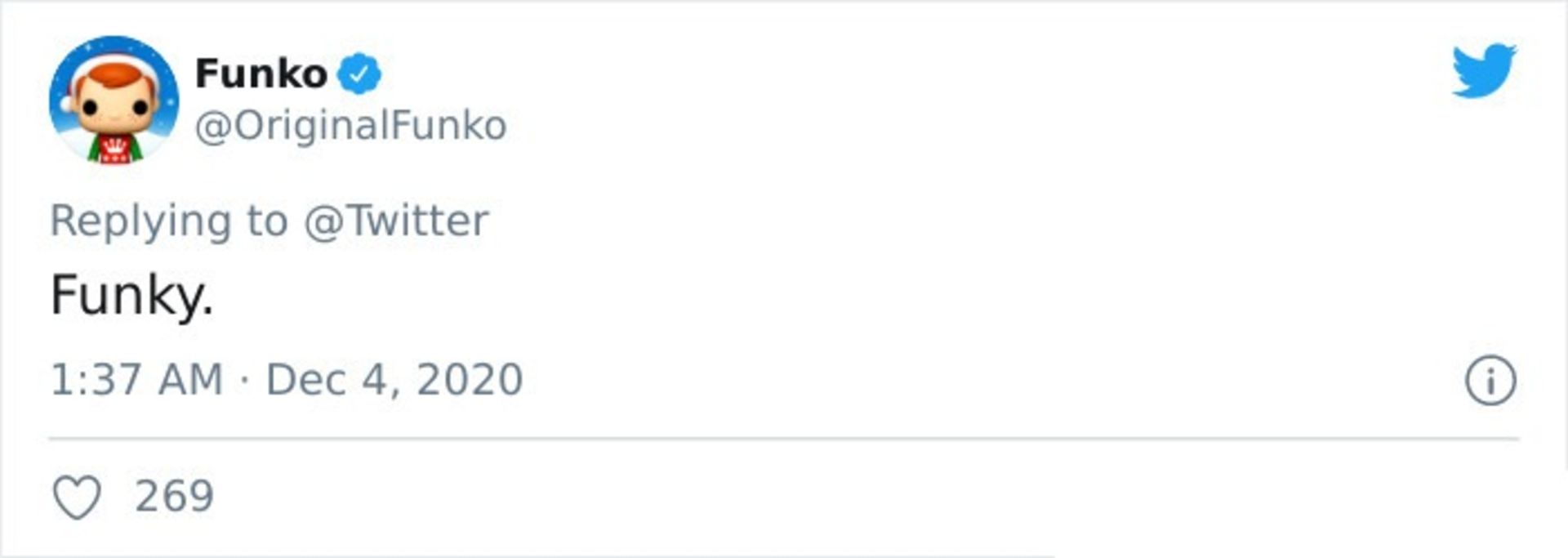This screenshot has height=558, width=1568.
Task: Click the "Replying to" label text
Action: (x=169, y=221)
